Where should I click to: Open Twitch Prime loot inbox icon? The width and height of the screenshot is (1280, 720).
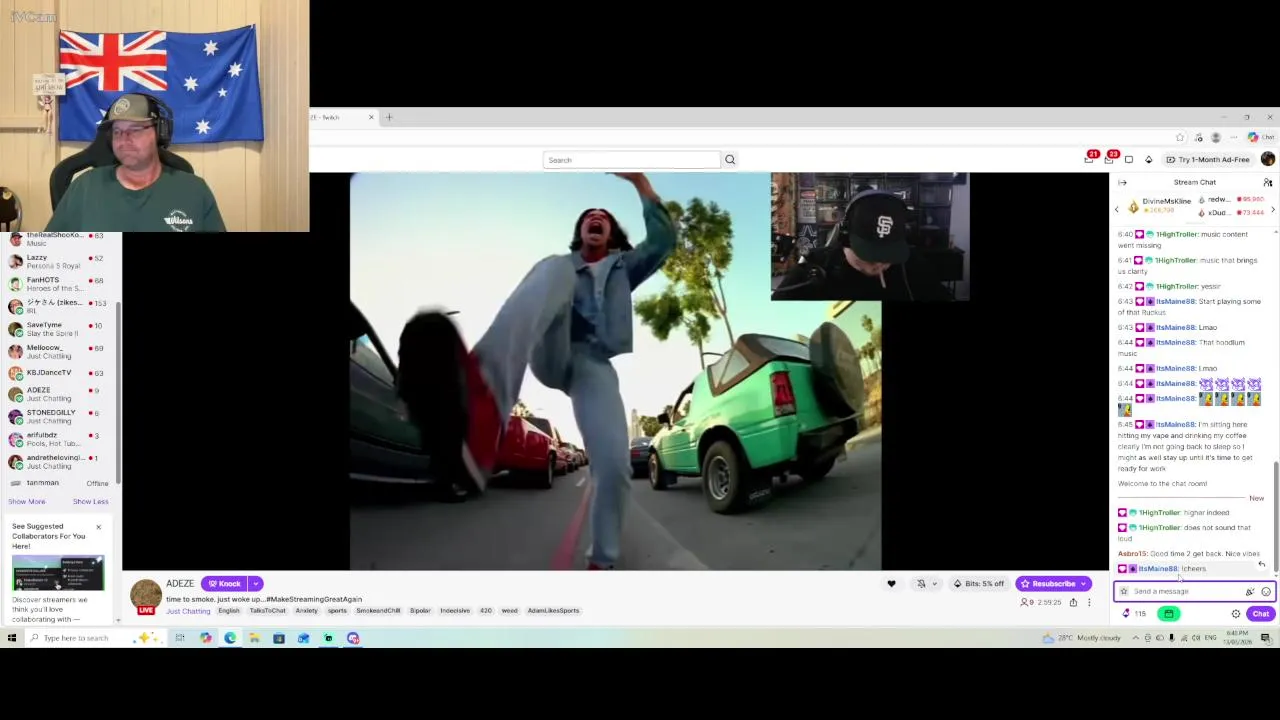tap(1090, 159)
